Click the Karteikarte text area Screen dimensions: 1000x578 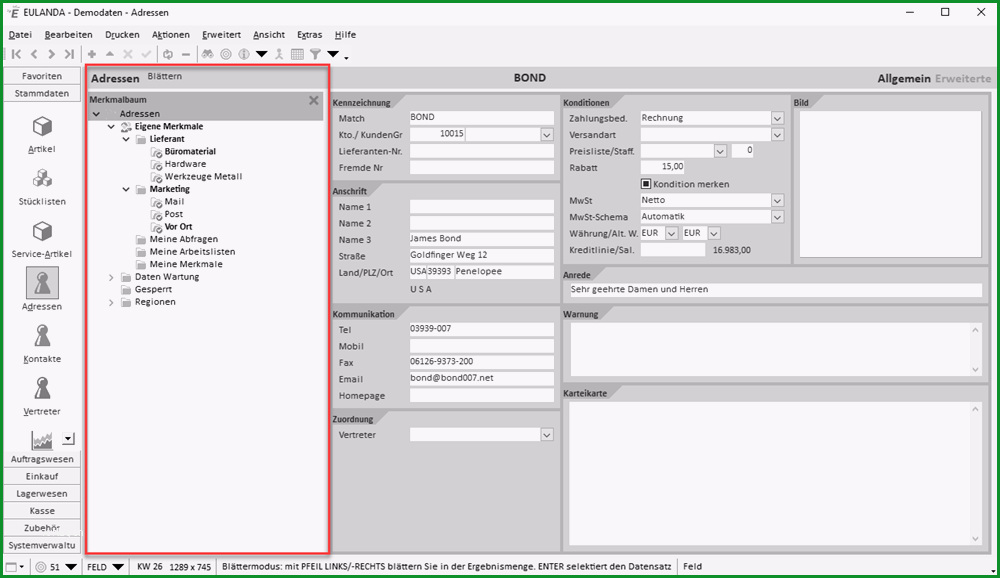776,473
